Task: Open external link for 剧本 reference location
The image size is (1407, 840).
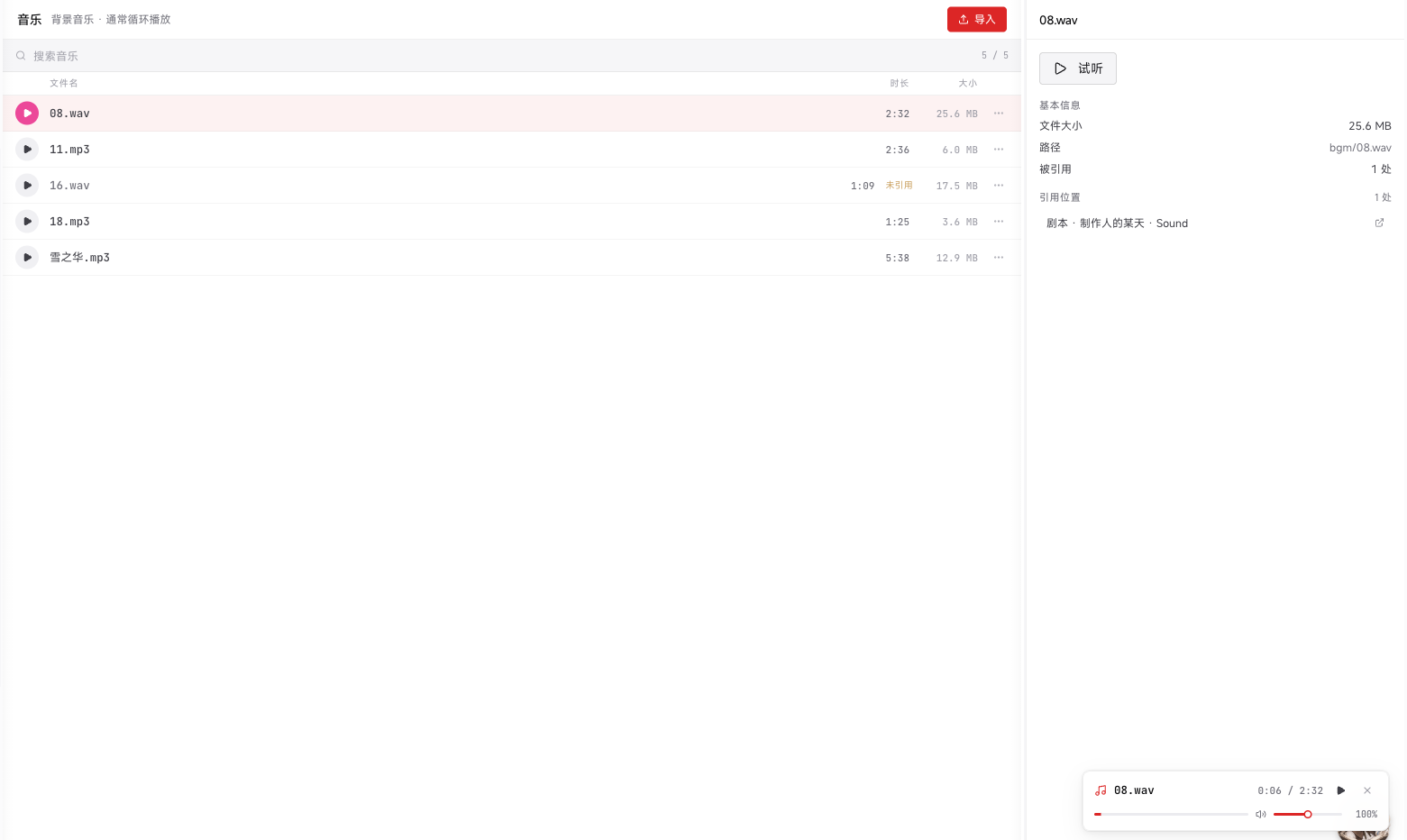Action: (1379, 223)
